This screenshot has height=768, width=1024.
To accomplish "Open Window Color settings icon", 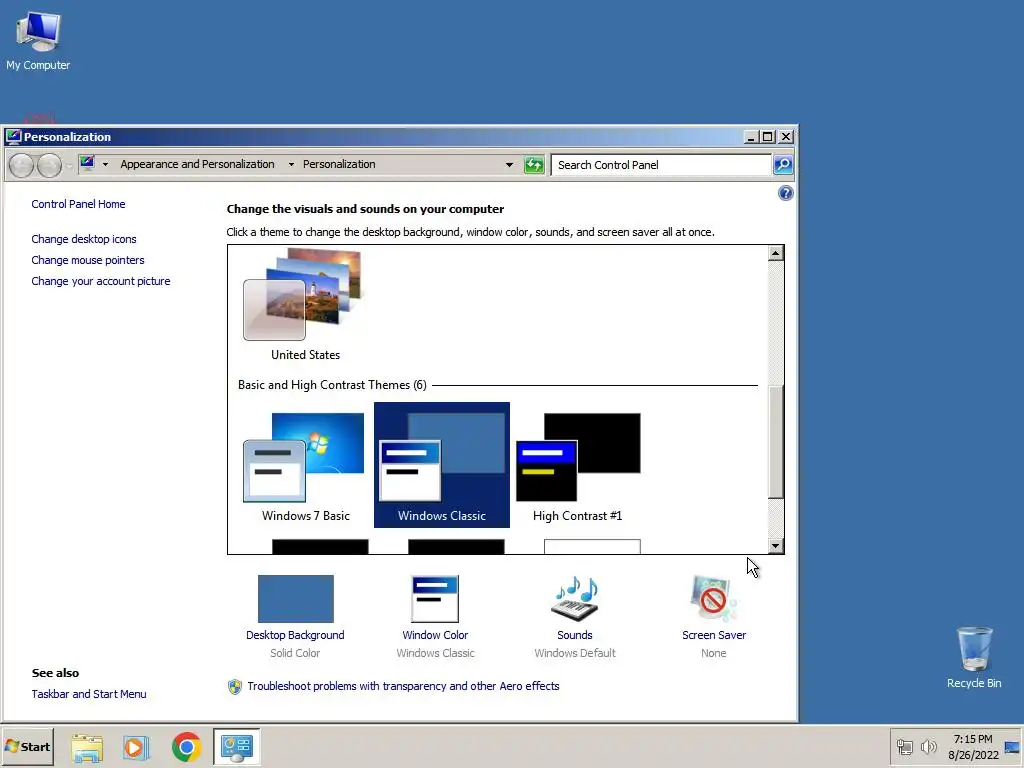I will pos(435,599).
